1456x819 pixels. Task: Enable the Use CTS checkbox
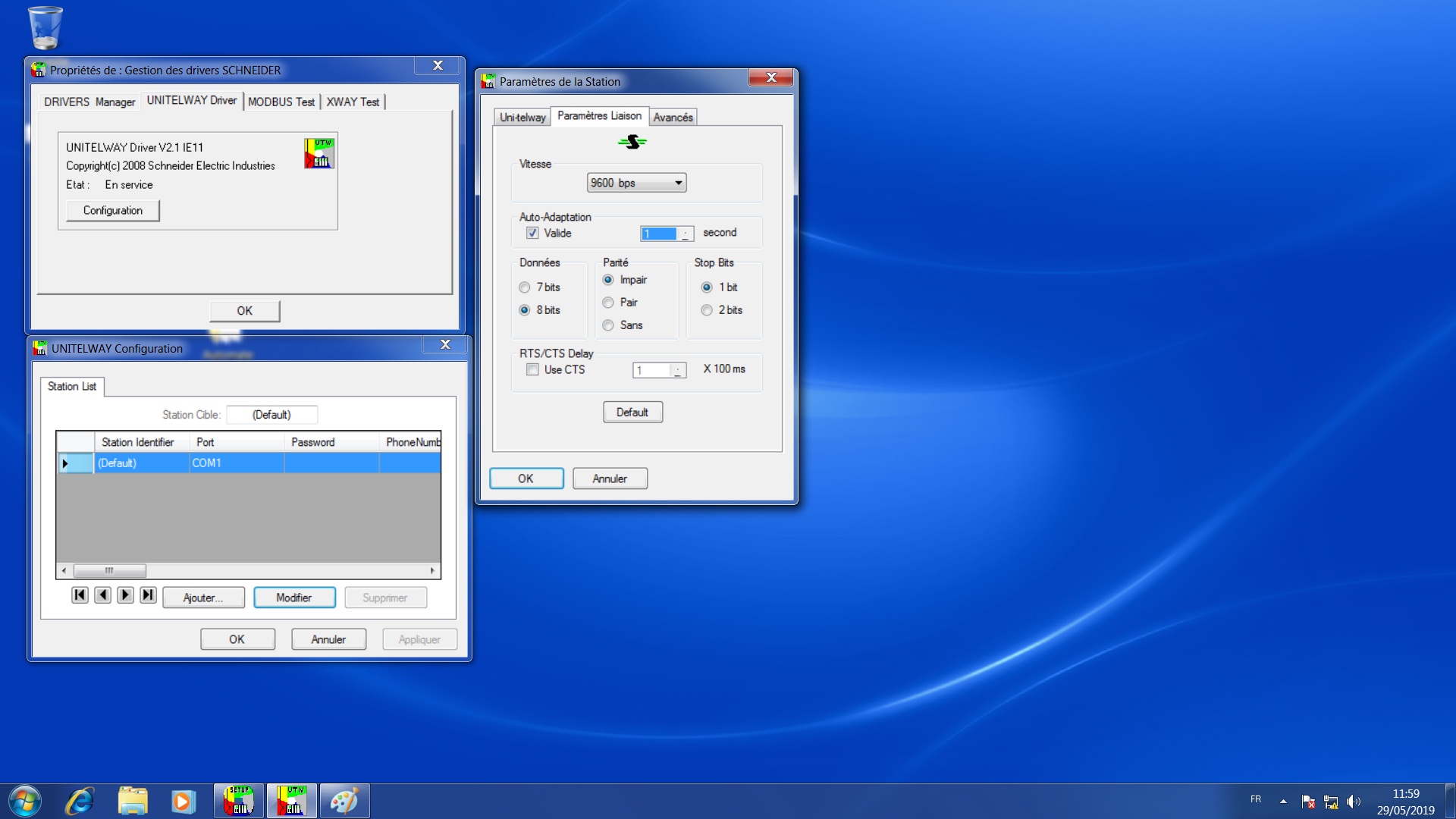pos(532,369)
